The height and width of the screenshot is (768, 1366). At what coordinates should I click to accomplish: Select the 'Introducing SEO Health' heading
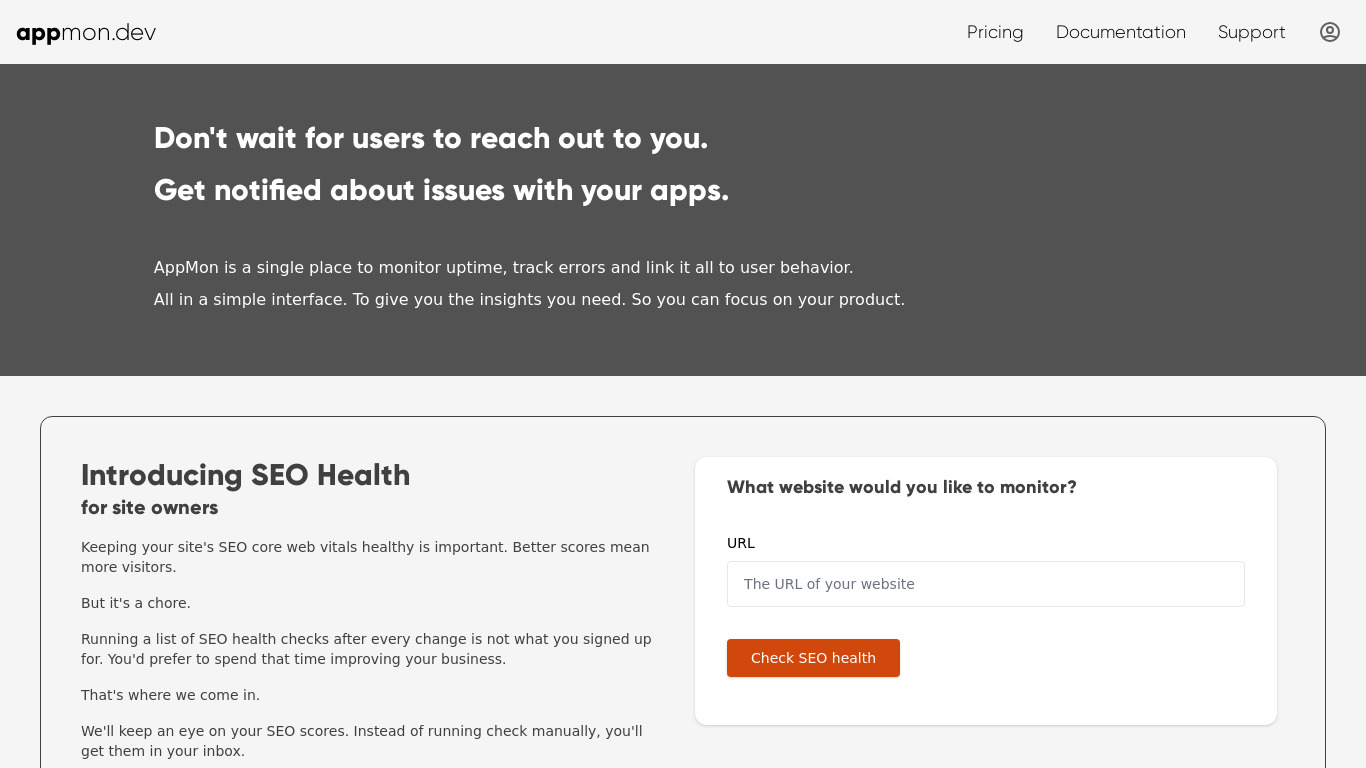coord(246,475)
